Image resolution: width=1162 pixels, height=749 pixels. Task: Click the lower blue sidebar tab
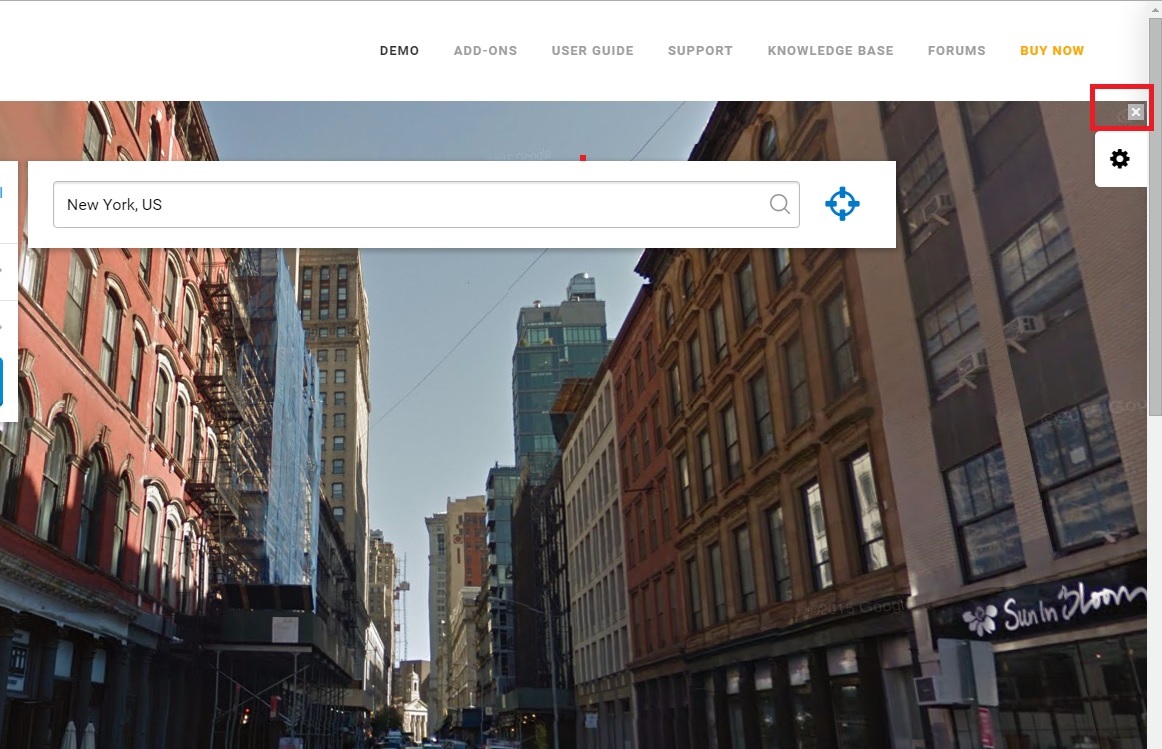(x=3, y=380)
